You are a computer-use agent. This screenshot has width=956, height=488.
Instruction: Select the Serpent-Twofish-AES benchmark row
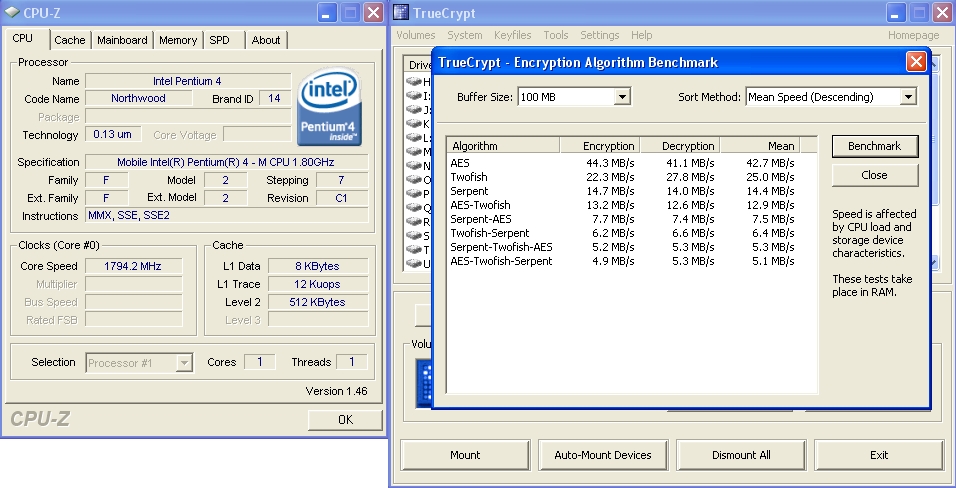[622, 247]
